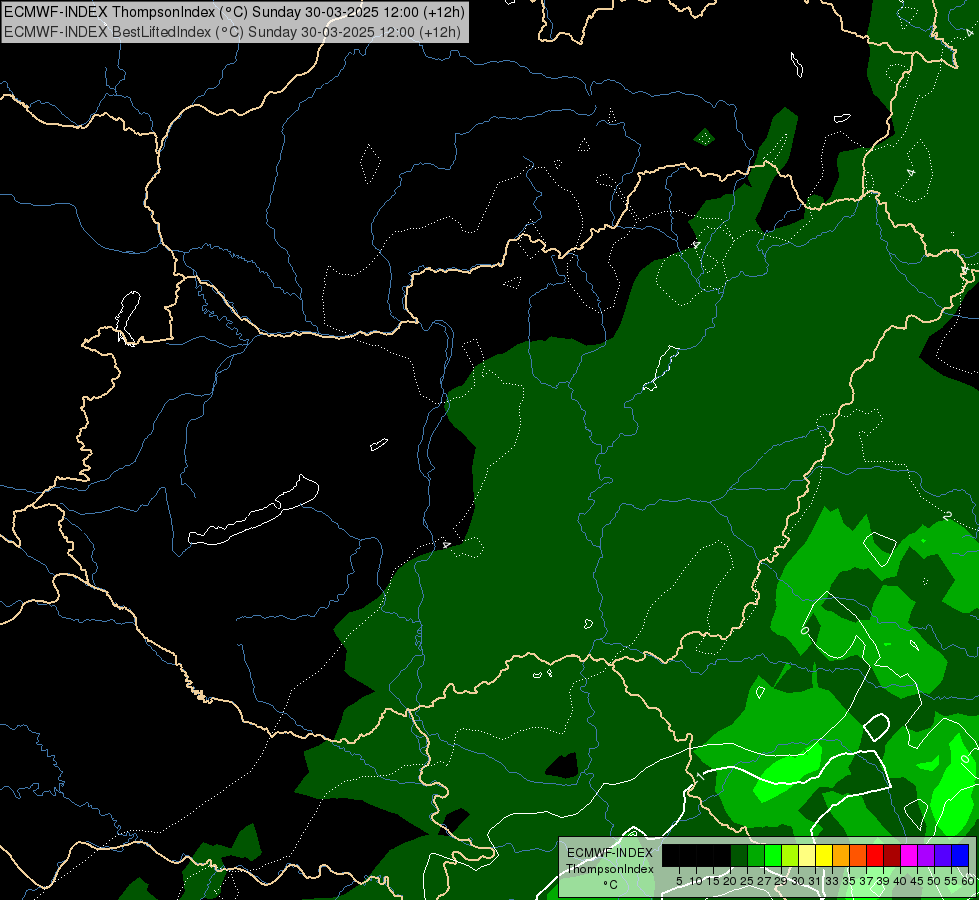Select the bright red 37–39 legend swatch
Image resolution: width=979 pixels, height=900 pixels.
875,855
